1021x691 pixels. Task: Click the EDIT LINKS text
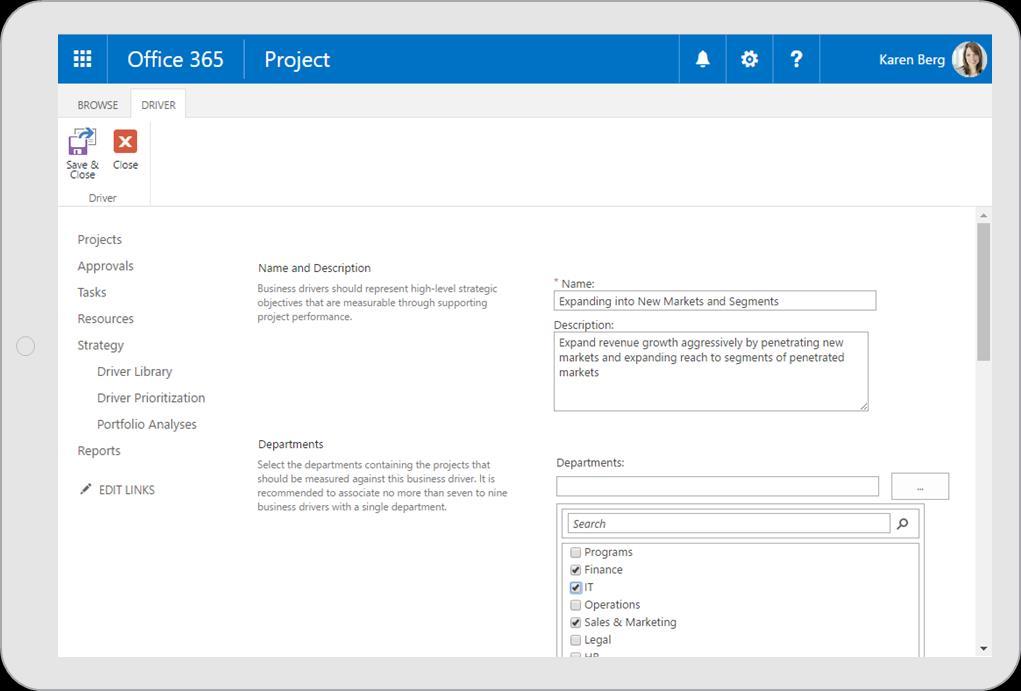(x=127, y=490)
